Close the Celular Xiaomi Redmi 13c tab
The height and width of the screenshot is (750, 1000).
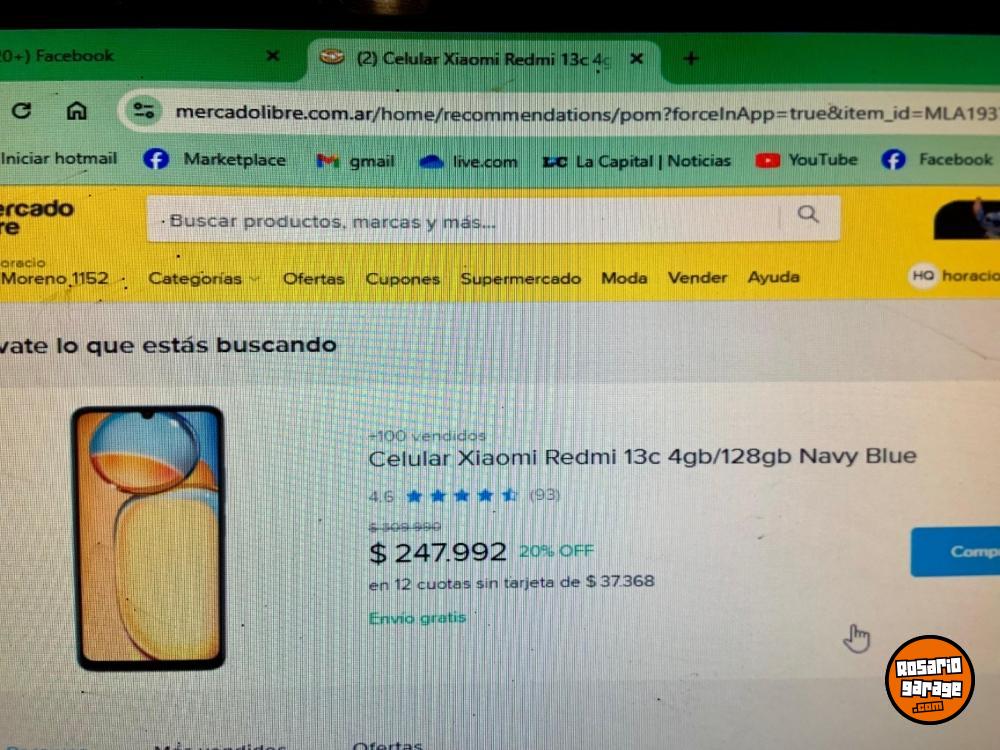636,59
